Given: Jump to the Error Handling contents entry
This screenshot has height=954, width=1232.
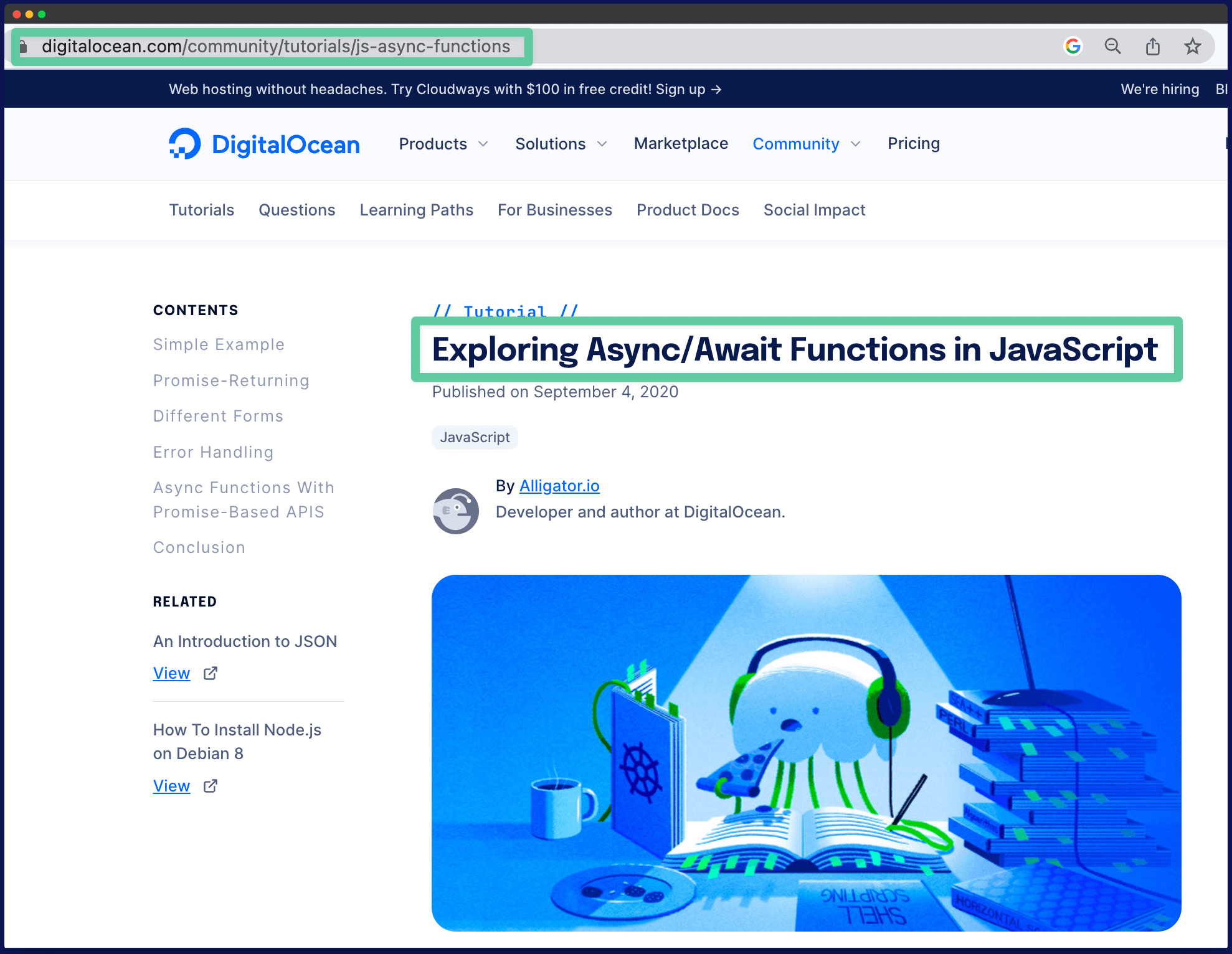Looking at the screenshot, I should [213, 452].
